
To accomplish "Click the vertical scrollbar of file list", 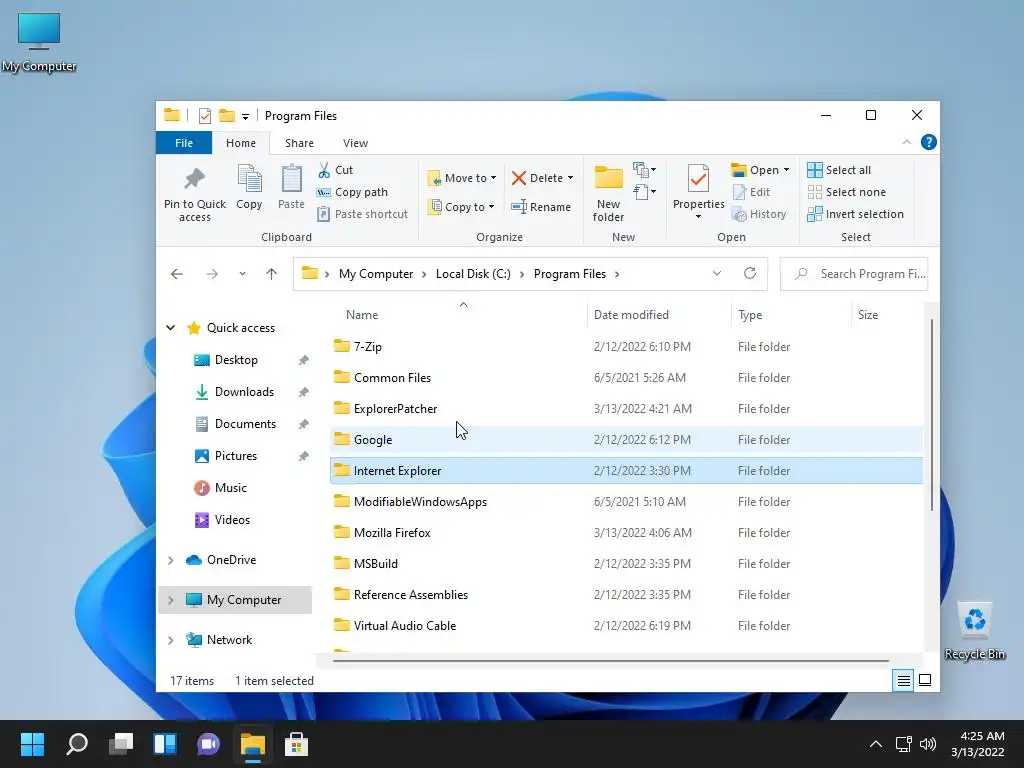I will click(931, 414).
